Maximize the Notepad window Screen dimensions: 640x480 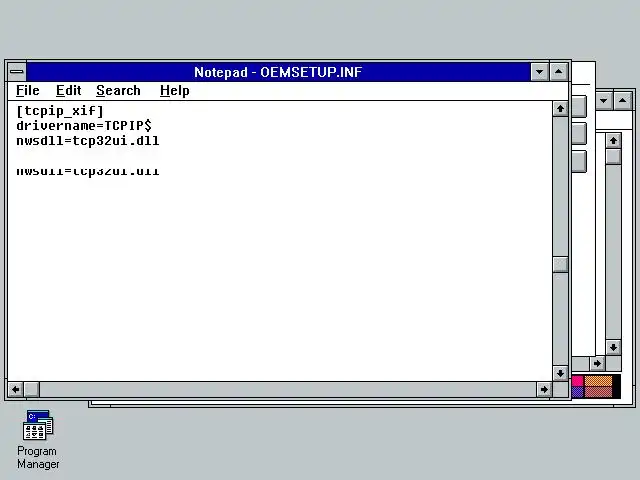pos(558,72)
